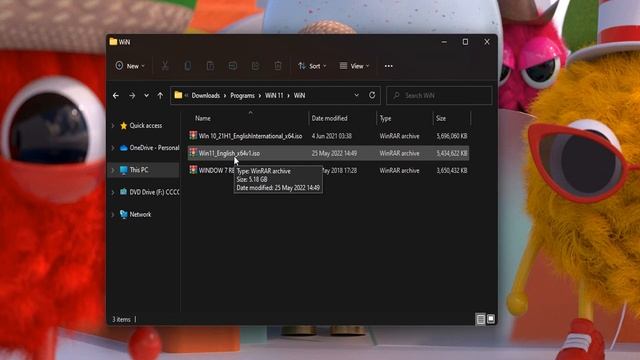Open the New item dropdown button

pyautogui.click(x=130, y=66)
